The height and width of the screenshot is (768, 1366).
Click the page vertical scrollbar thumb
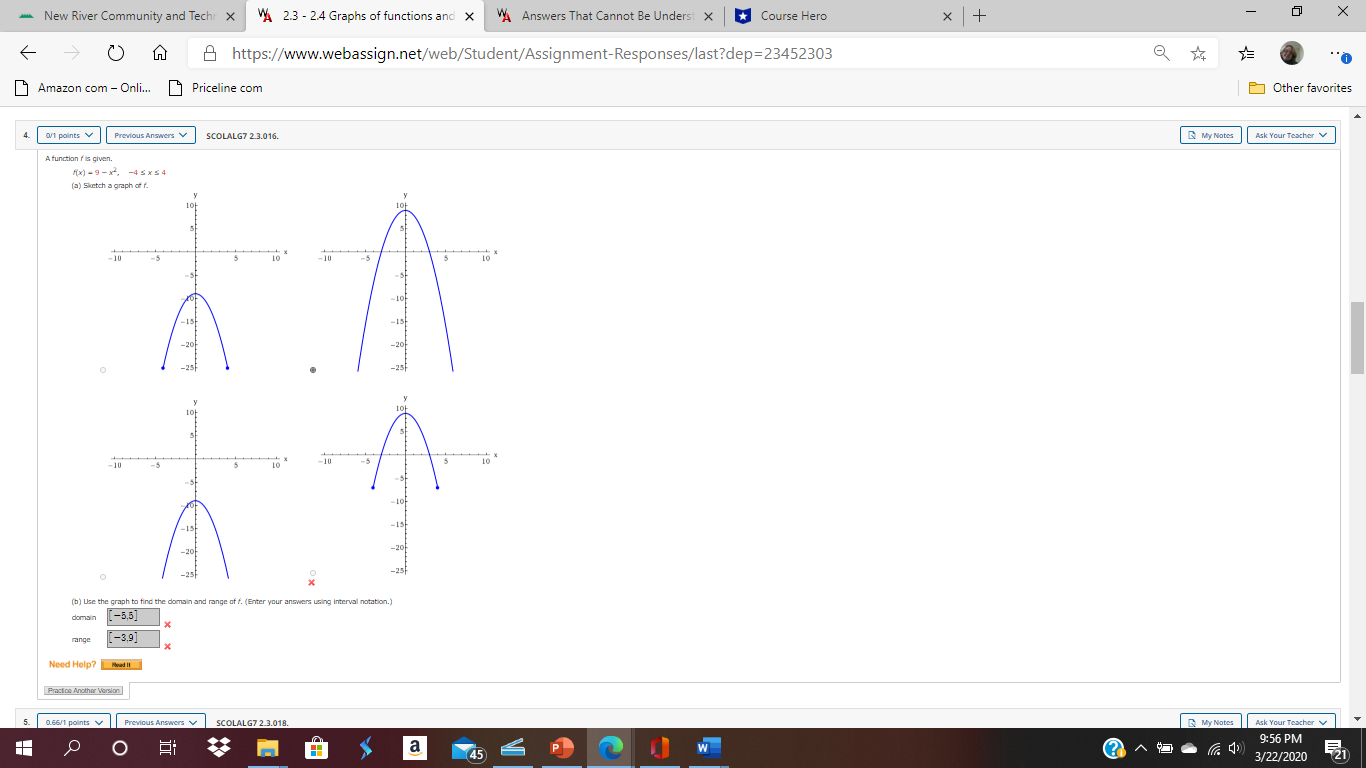click(1357, 337)
